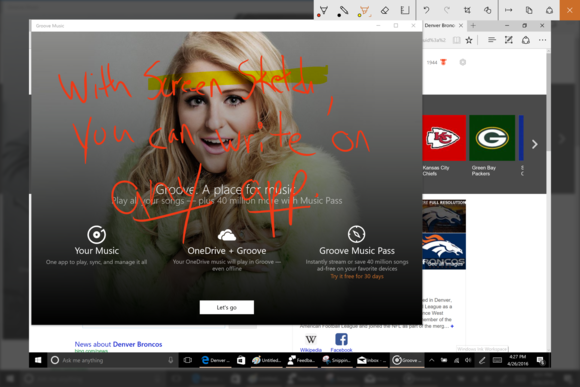The height and width of the screenshot is (387, 580).
Task: Redo the ink stroke
Action: [x=447, y=10]
